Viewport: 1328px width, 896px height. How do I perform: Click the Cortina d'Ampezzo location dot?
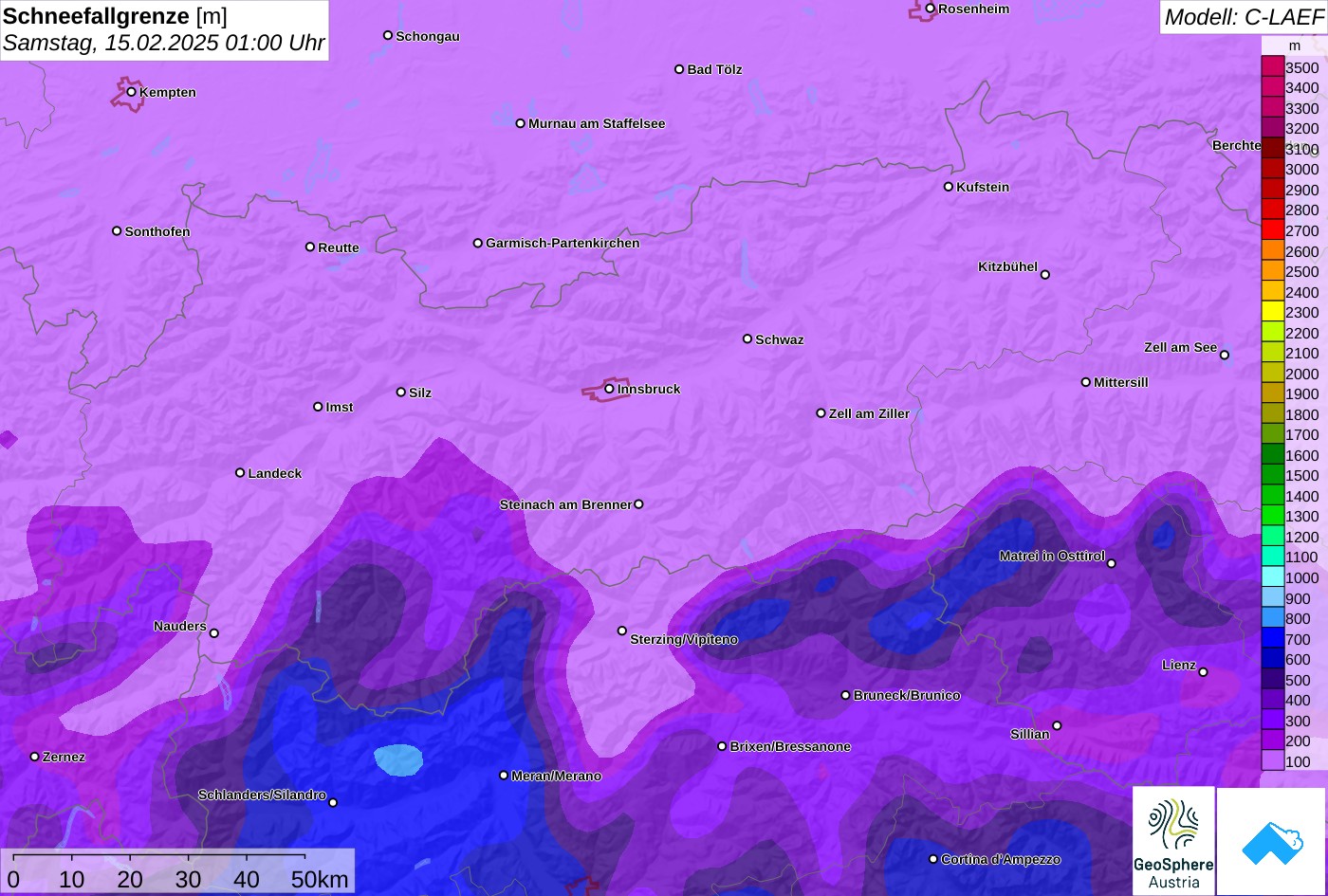click(x=933, y=859)
